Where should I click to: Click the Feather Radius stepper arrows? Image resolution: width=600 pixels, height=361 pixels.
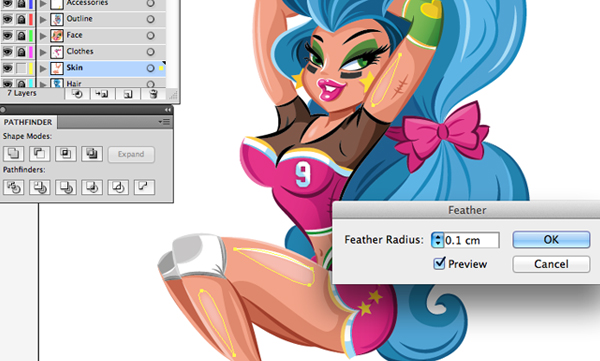437,240
